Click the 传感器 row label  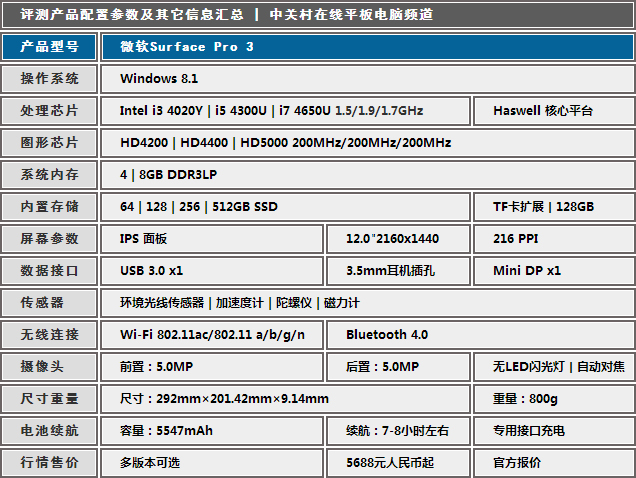point(49,303)
